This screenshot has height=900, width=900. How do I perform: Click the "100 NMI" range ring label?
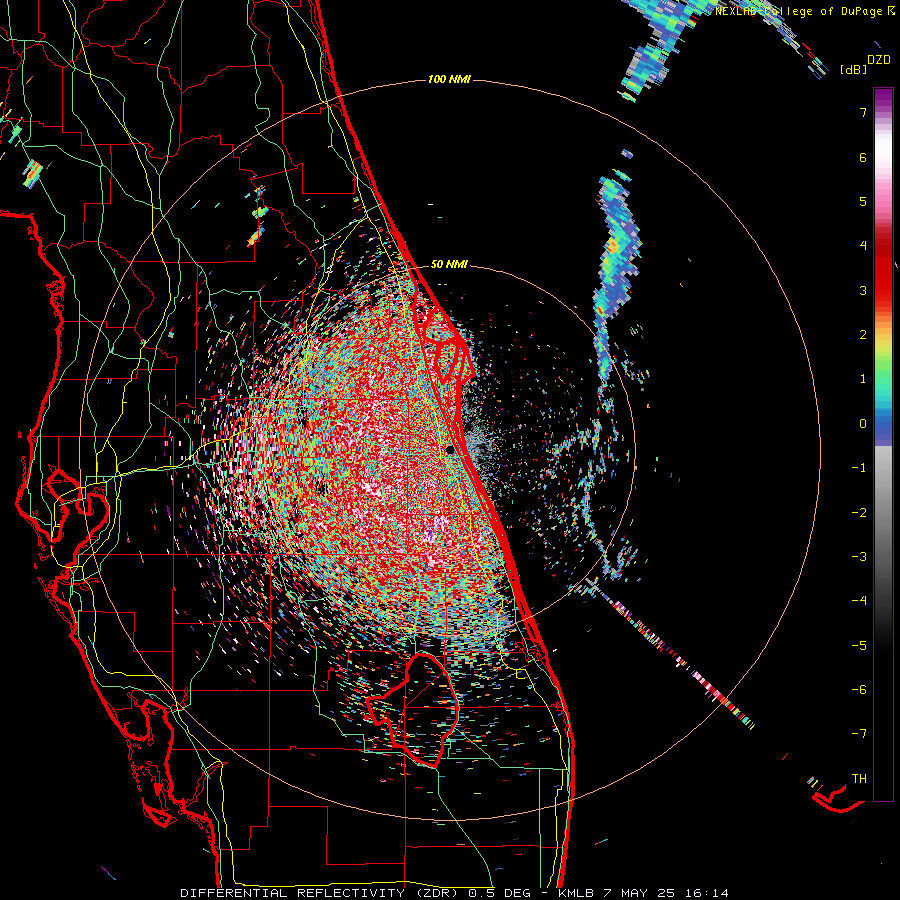click(x=449, y=79)
